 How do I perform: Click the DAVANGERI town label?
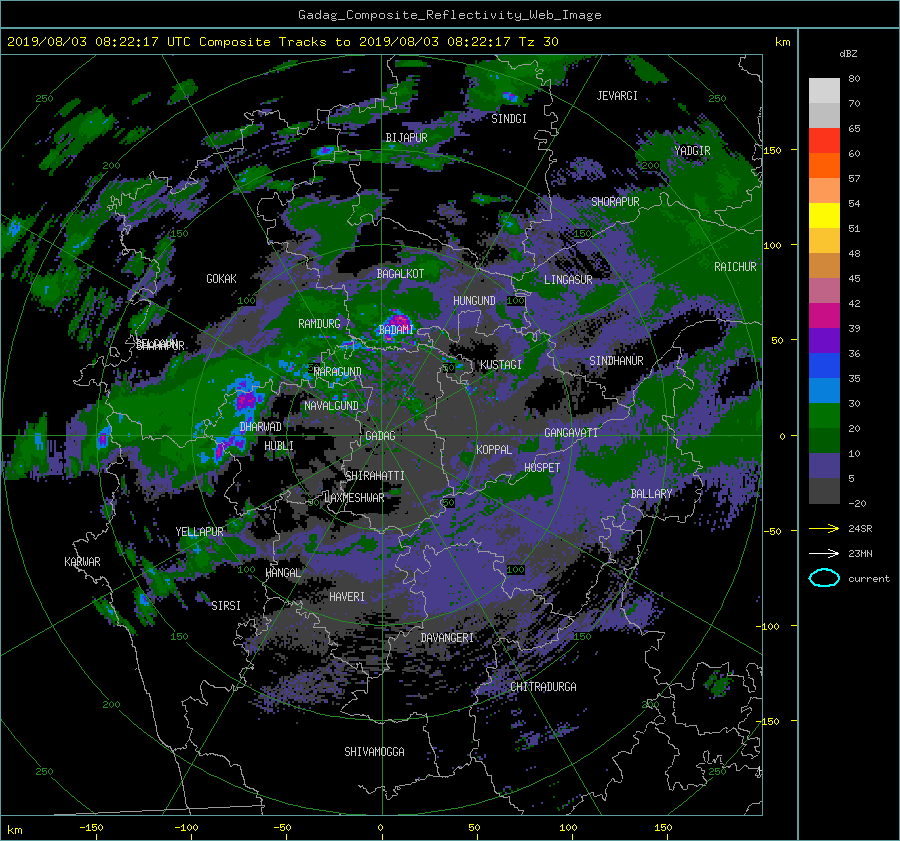pos(447,638)
